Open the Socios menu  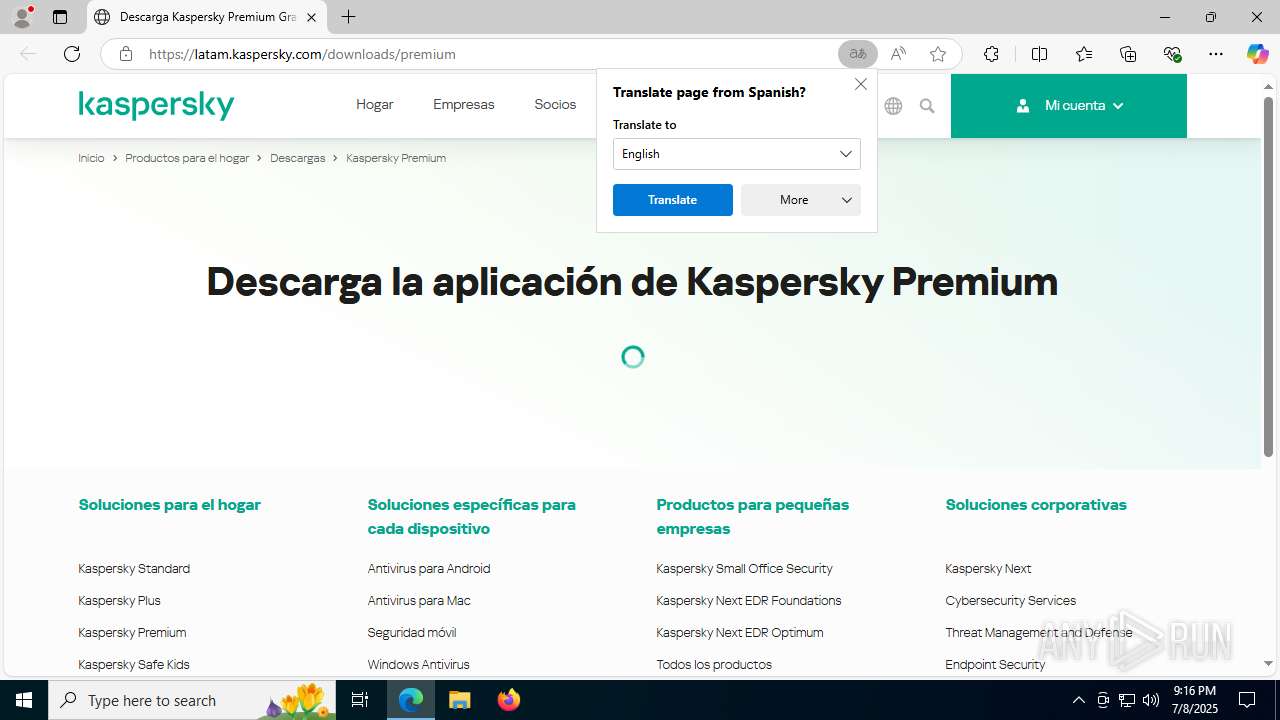555,104
